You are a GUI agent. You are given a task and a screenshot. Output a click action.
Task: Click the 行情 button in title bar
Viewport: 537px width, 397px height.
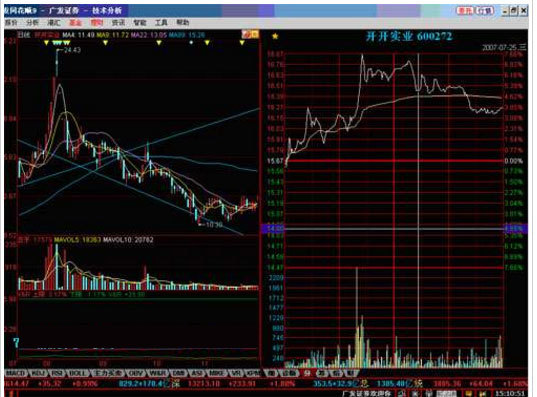tap(485, 11)
